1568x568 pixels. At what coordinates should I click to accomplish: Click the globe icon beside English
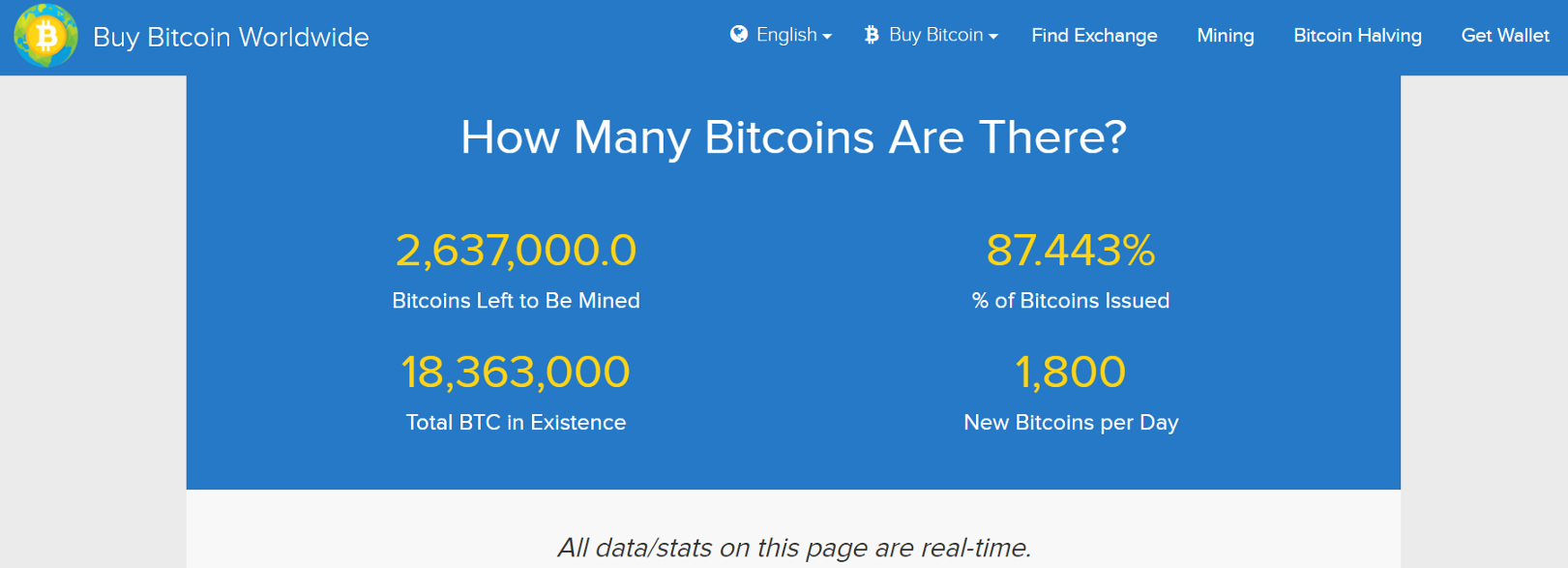[739, 35]
